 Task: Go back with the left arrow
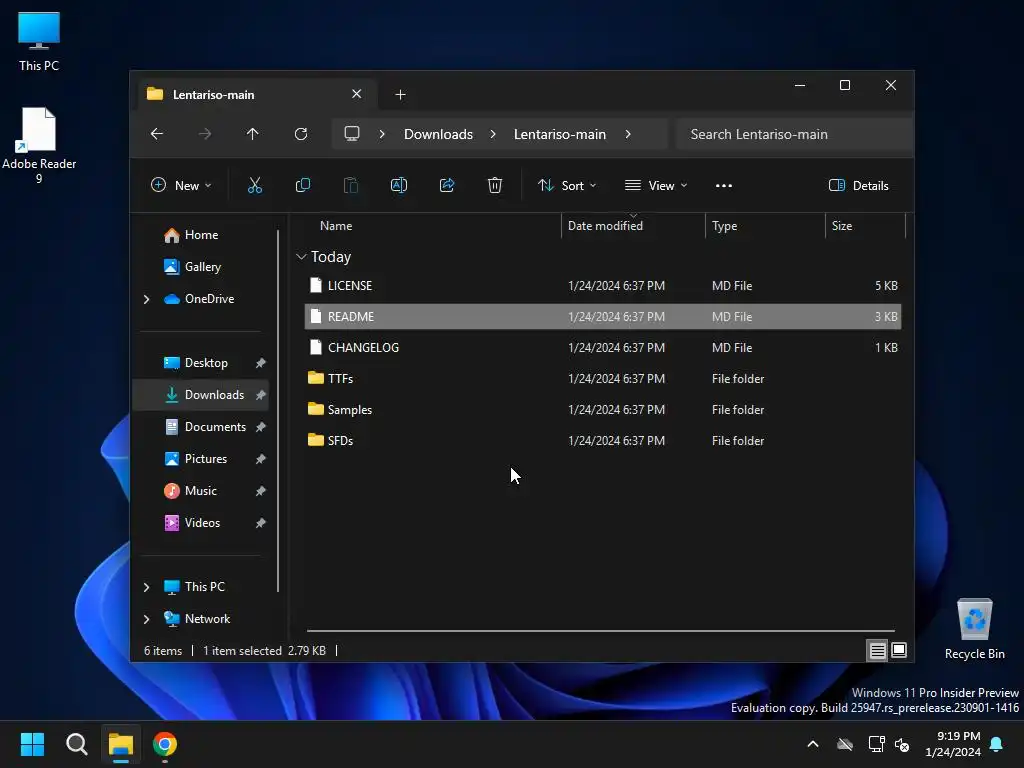coord(157,134)
